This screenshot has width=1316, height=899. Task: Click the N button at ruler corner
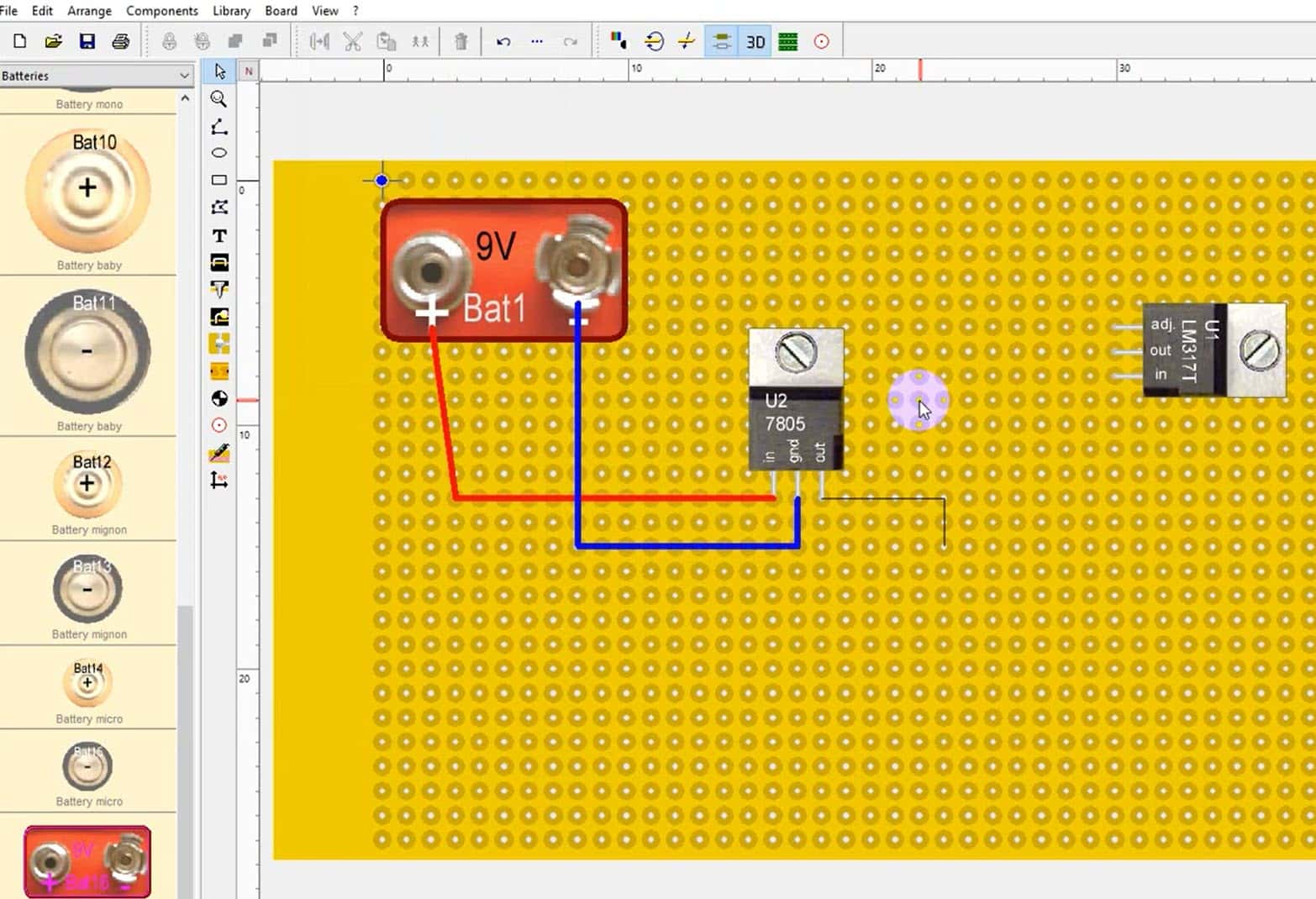coord(249,71)
